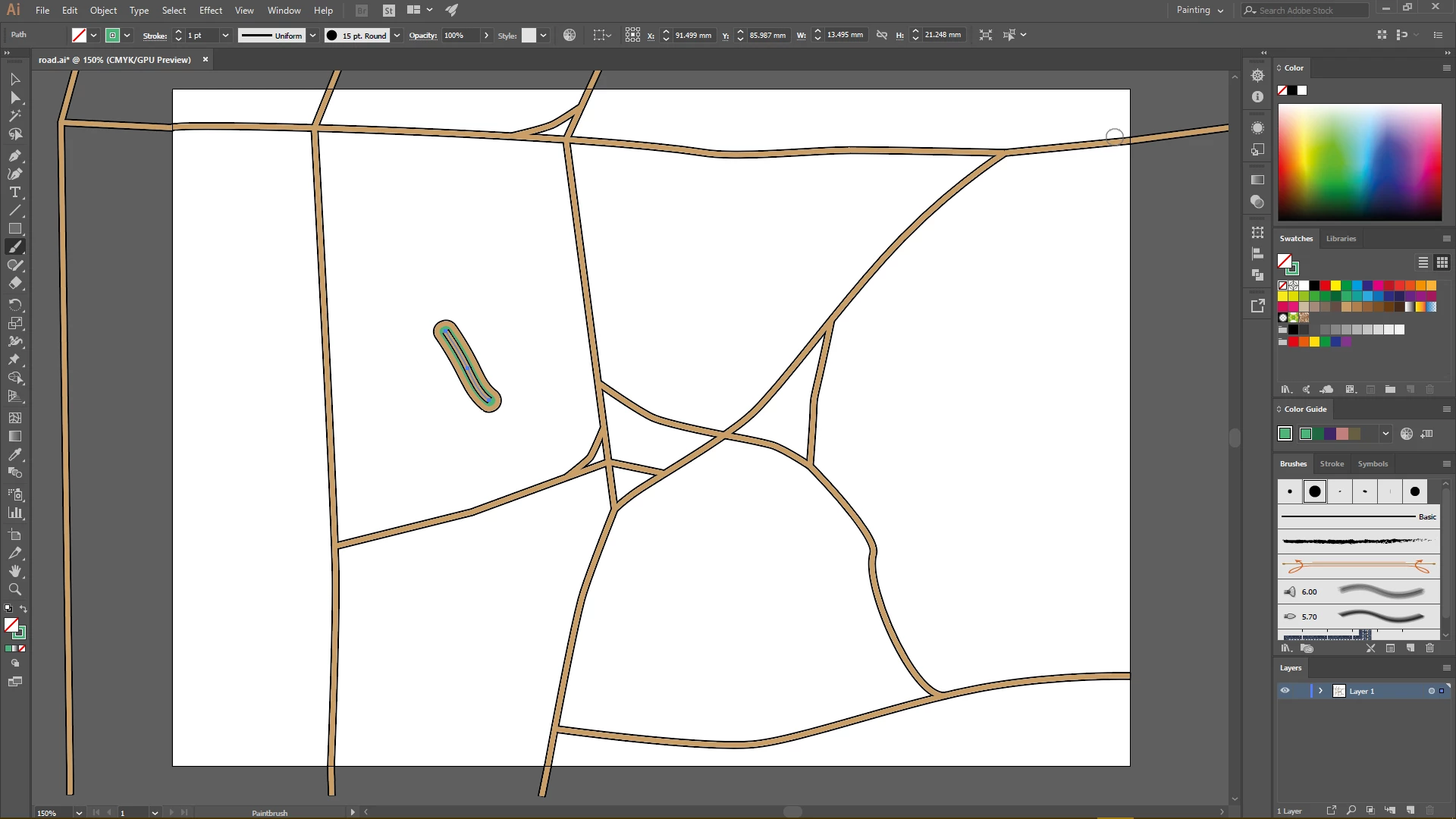Switch swatches to list view
The width and height of the screenshot is (1456, 819).
1423,262
